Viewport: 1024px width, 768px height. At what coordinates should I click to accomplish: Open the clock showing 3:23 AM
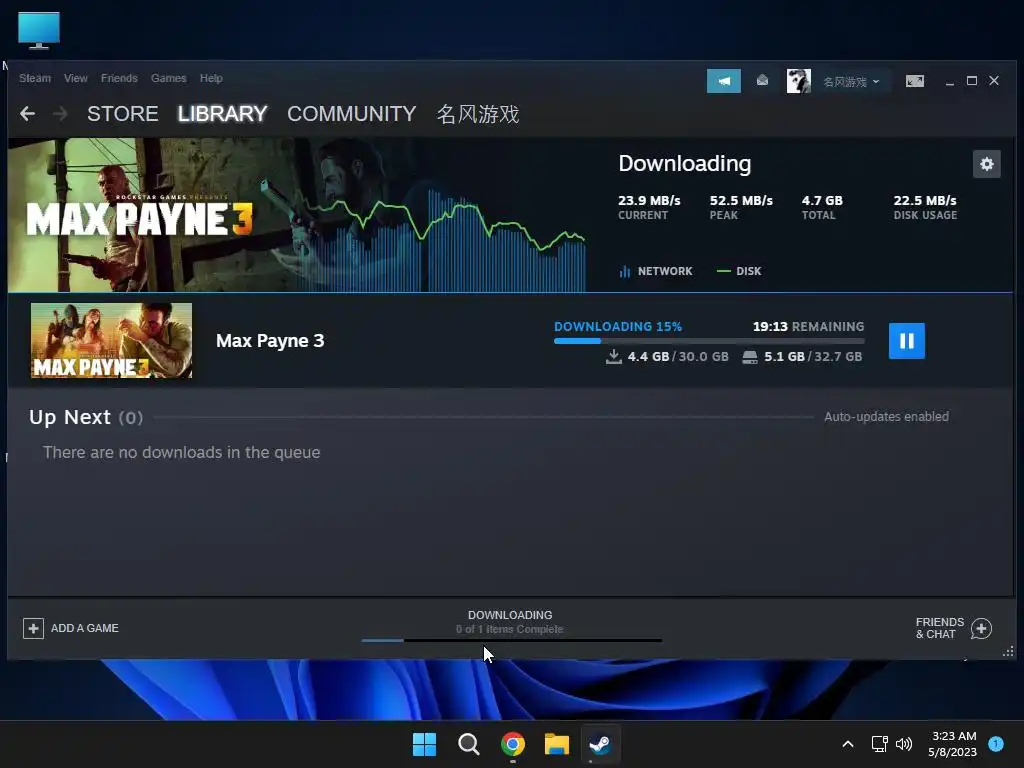(x=952, y=744)
